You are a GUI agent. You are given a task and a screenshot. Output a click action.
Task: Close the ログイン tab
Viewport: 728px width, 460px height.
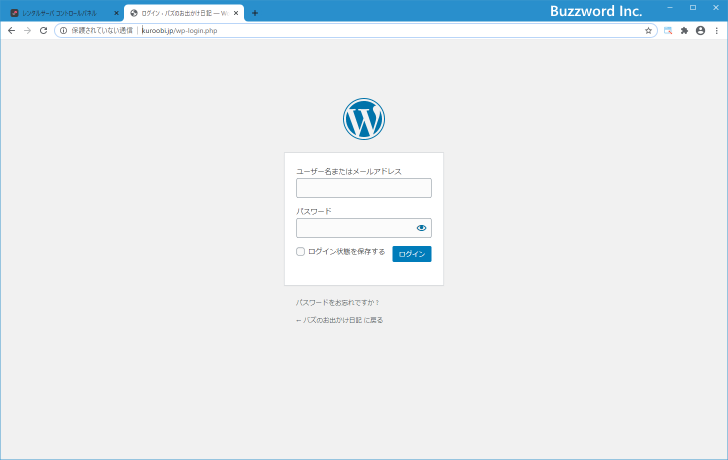[x=236, y=13]
